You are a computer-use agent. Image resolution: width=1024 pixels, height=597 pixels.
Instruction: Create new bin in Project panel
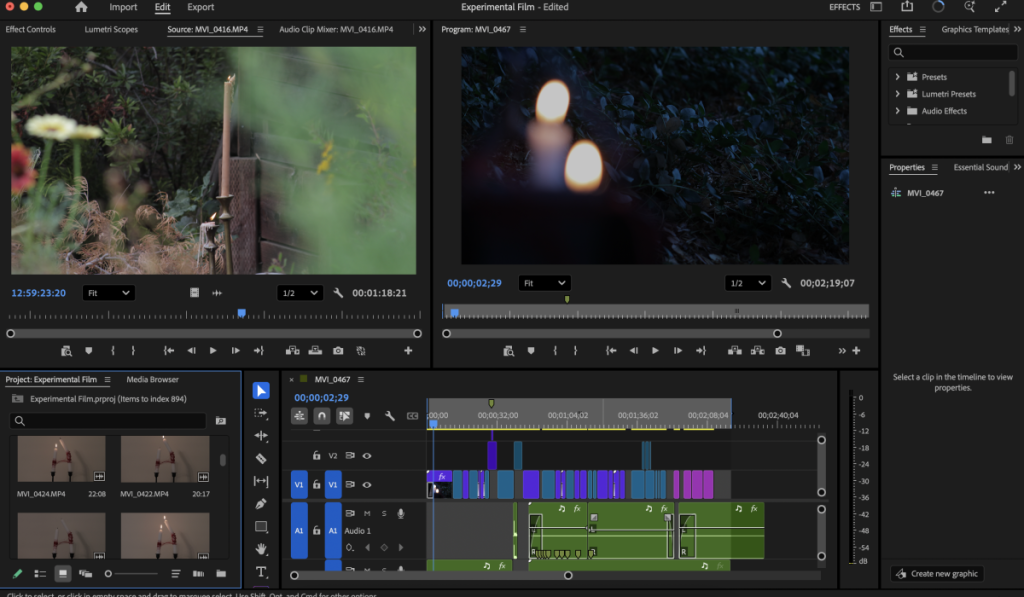coord(221,573)
